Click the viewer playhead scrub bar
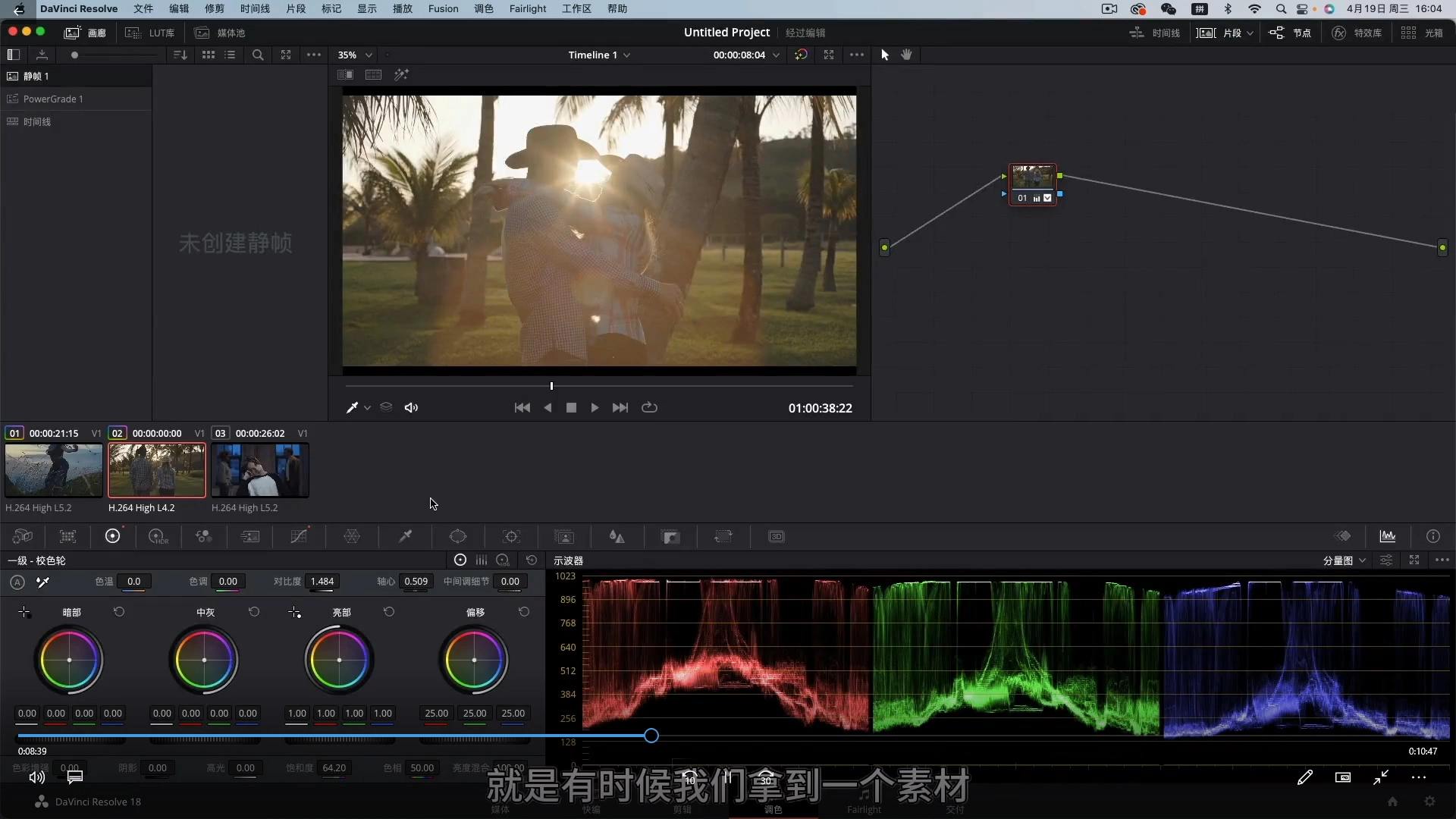Viewport: 1456px width, 819px height. pyautogui.click(x=599, y=386)
